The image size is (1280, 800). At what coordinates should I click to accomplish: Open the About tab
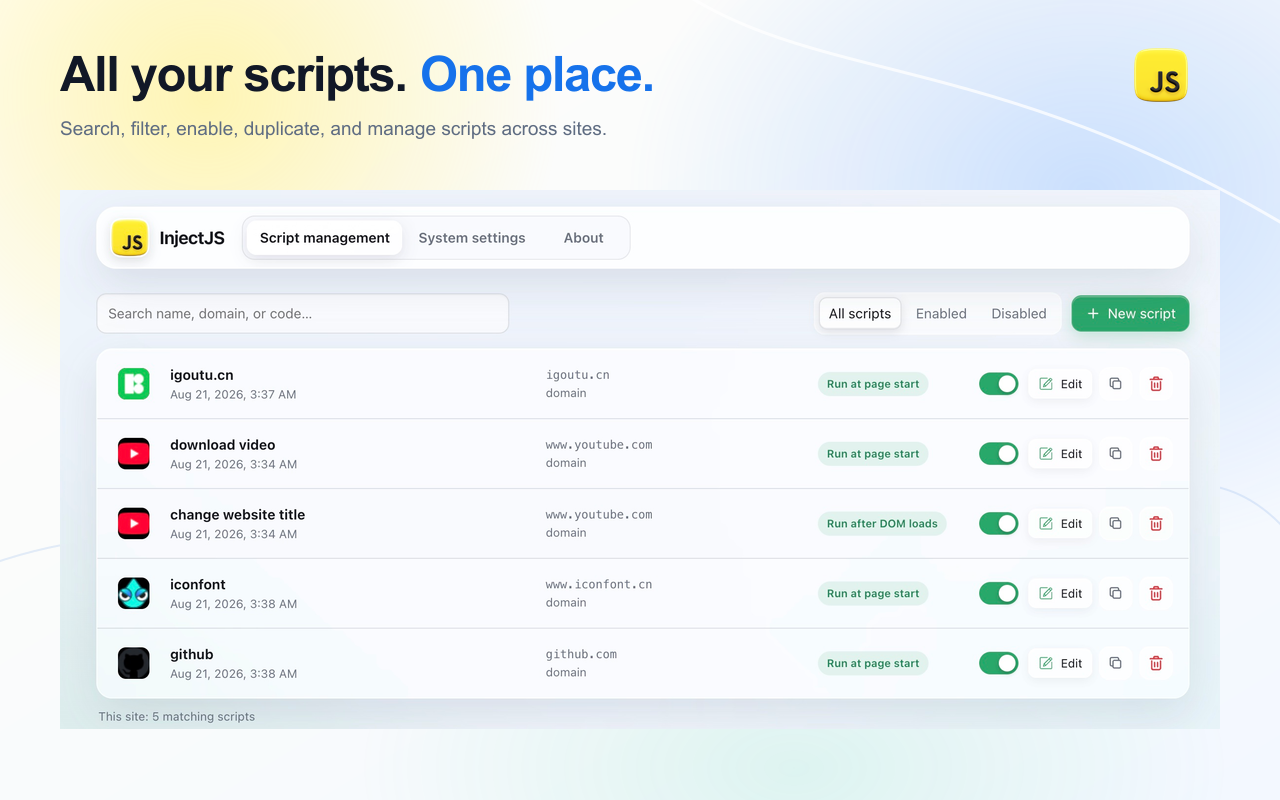pos(583,238)
